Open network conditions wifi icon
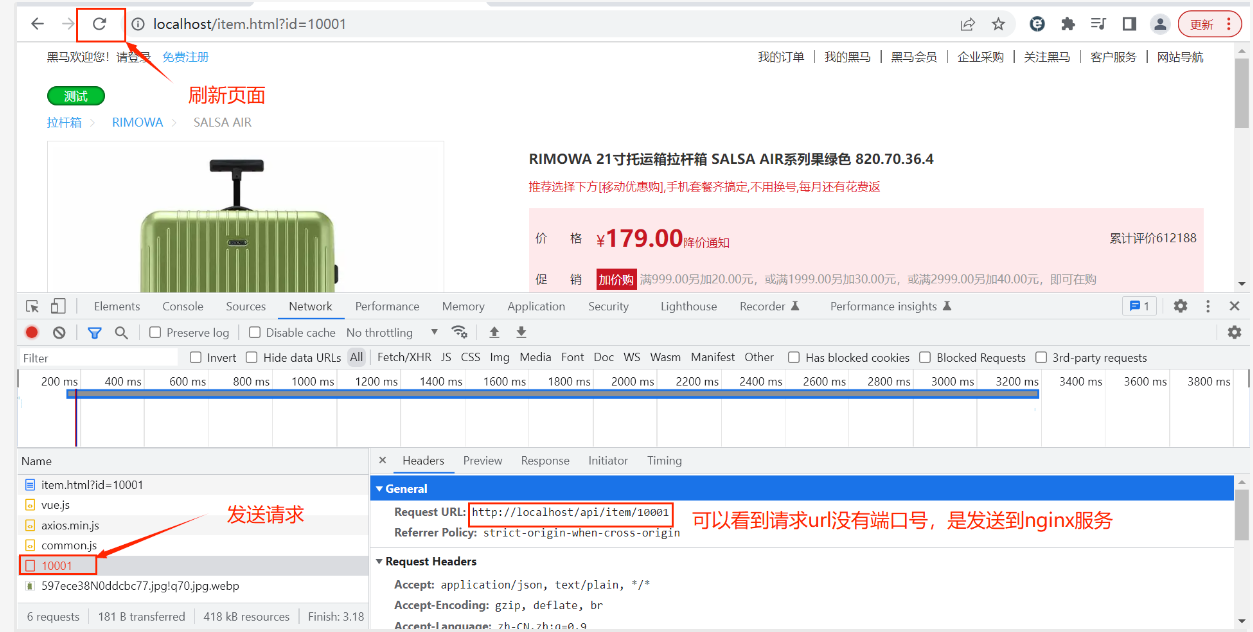 tap(460, 332)
